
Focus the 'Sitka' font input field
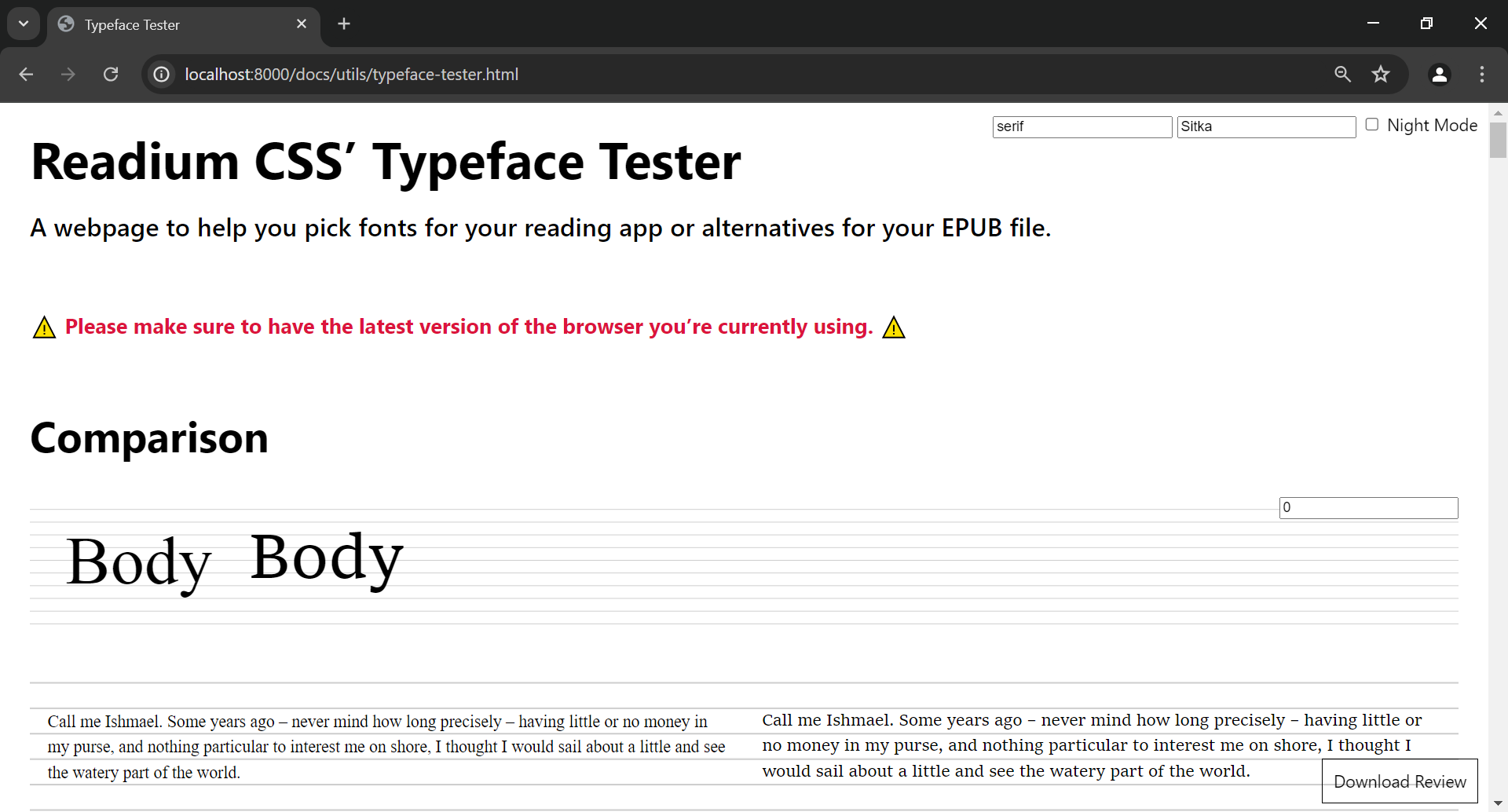coord(1266,126)
